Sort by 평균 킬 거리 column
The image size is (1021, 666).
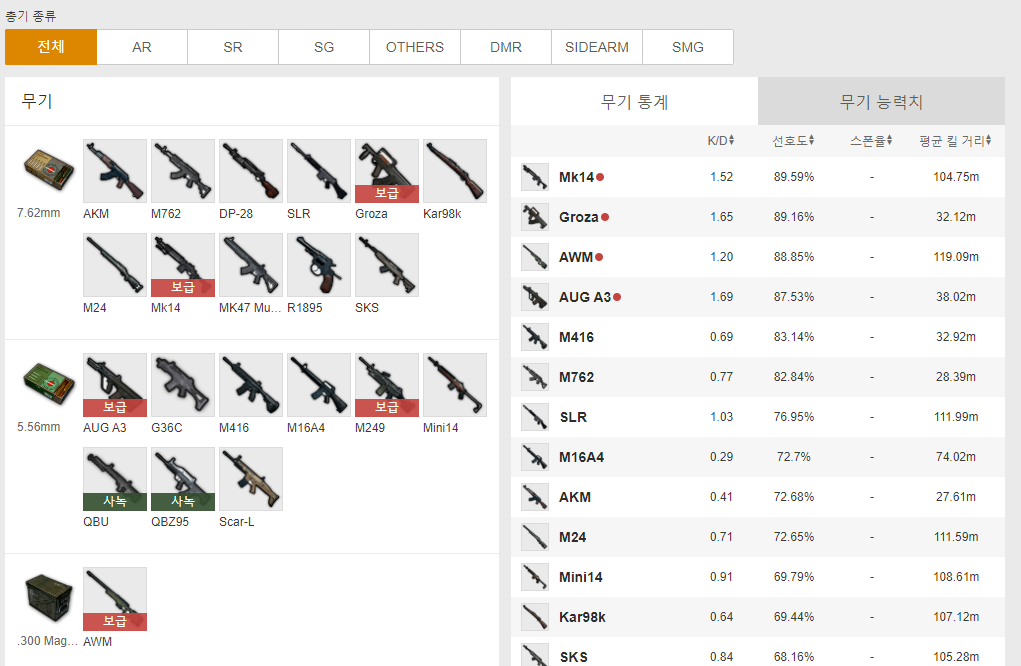tap(955, 141)
